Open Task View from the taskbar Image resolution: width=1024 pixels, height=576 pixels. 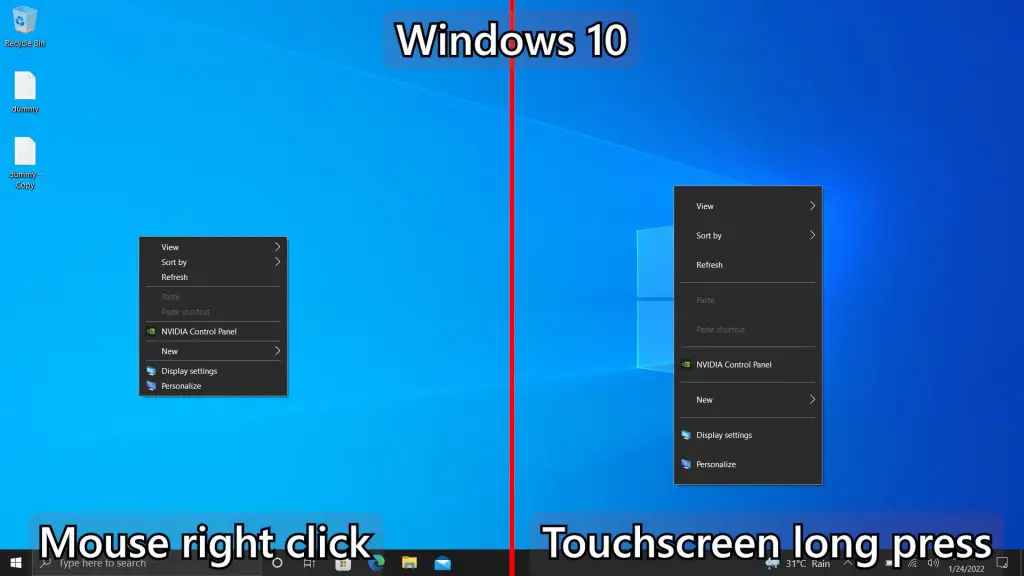point(310,563)
